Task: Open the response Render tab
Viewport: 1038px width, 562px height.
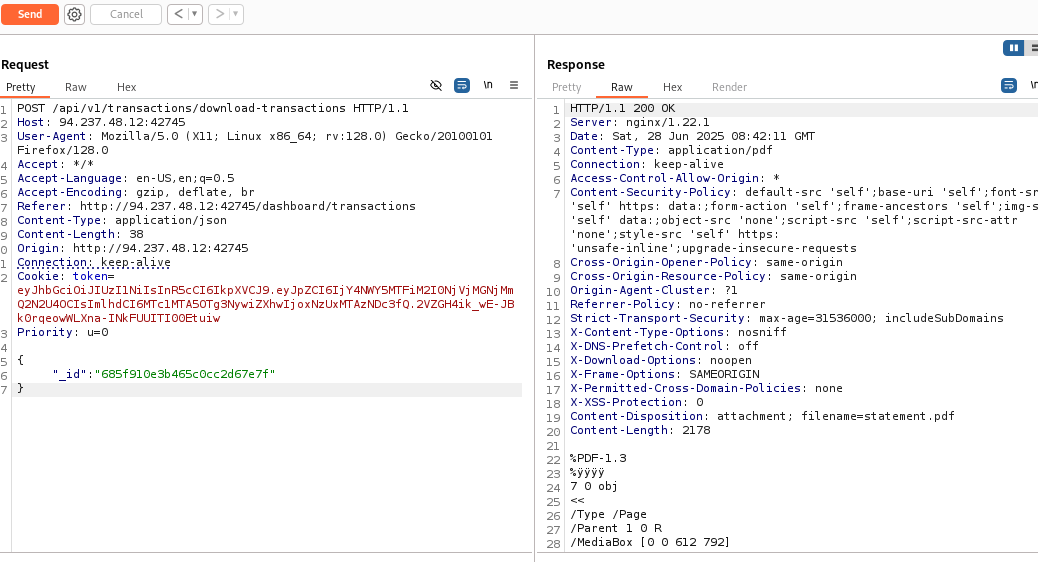Action: 729,87
